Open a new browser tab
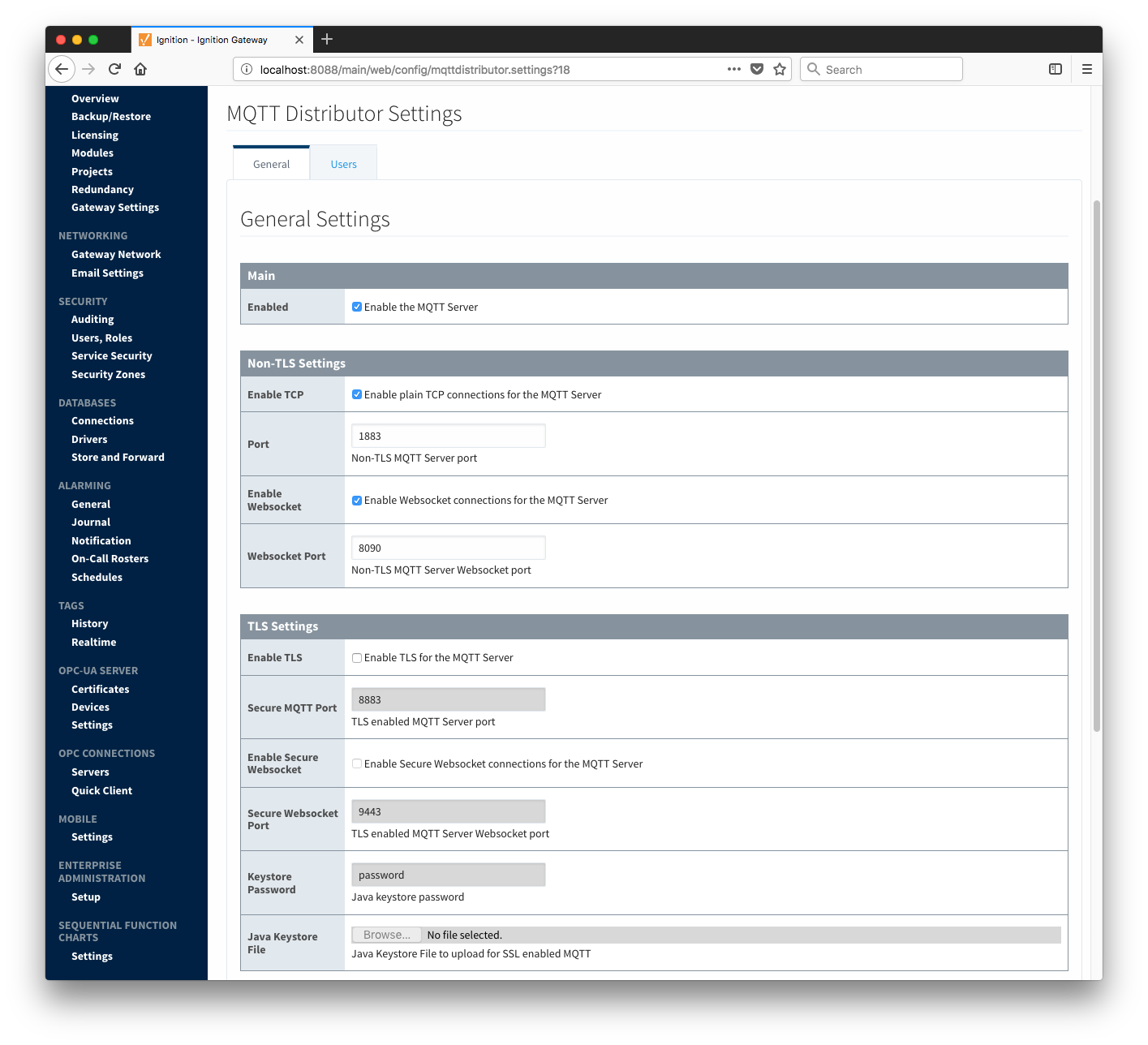The height and width of the screenshot is (1045, 1148). (x=327, y=39)
